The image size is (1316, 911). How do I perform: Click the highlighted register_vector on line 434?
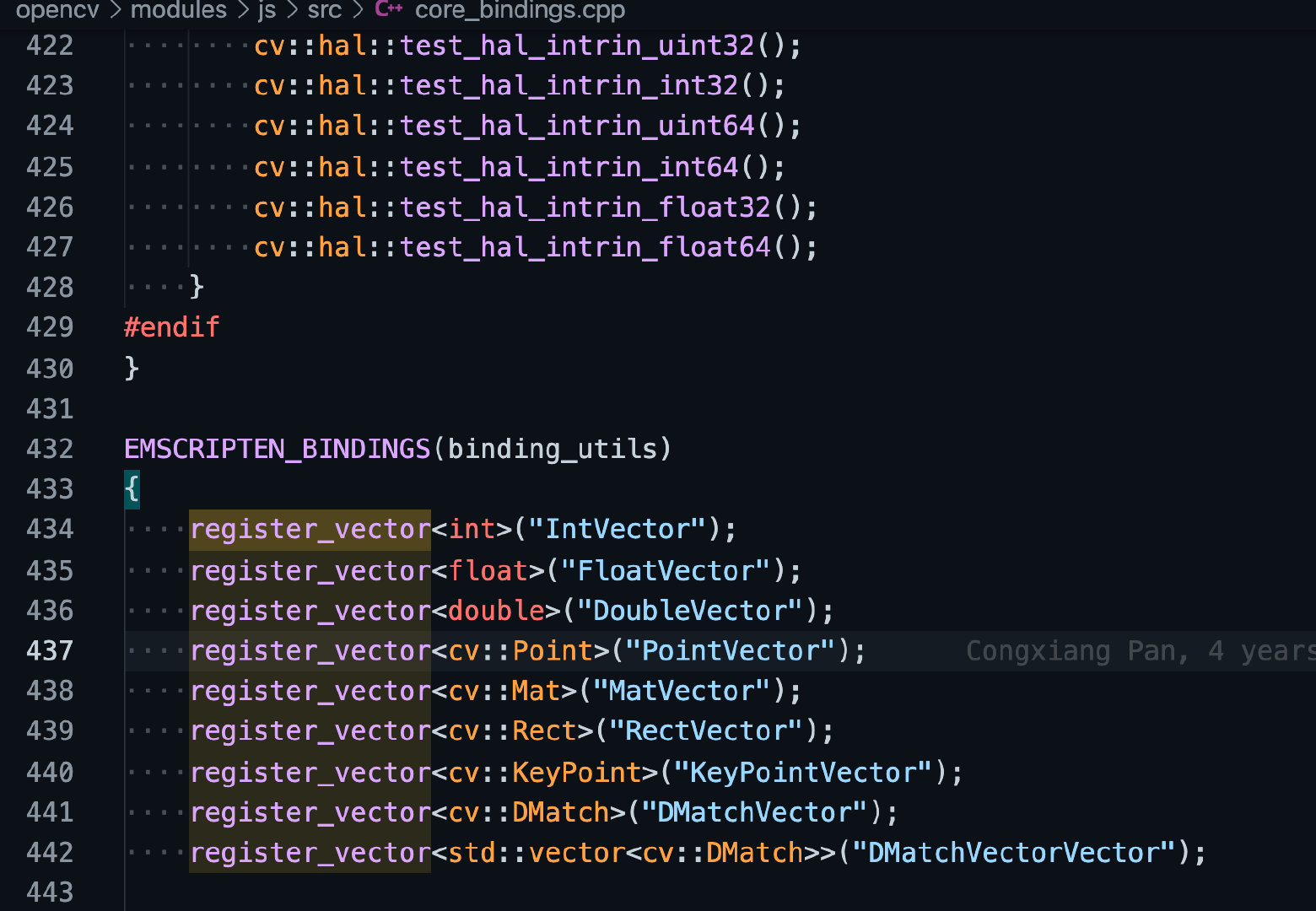[310, 529]
